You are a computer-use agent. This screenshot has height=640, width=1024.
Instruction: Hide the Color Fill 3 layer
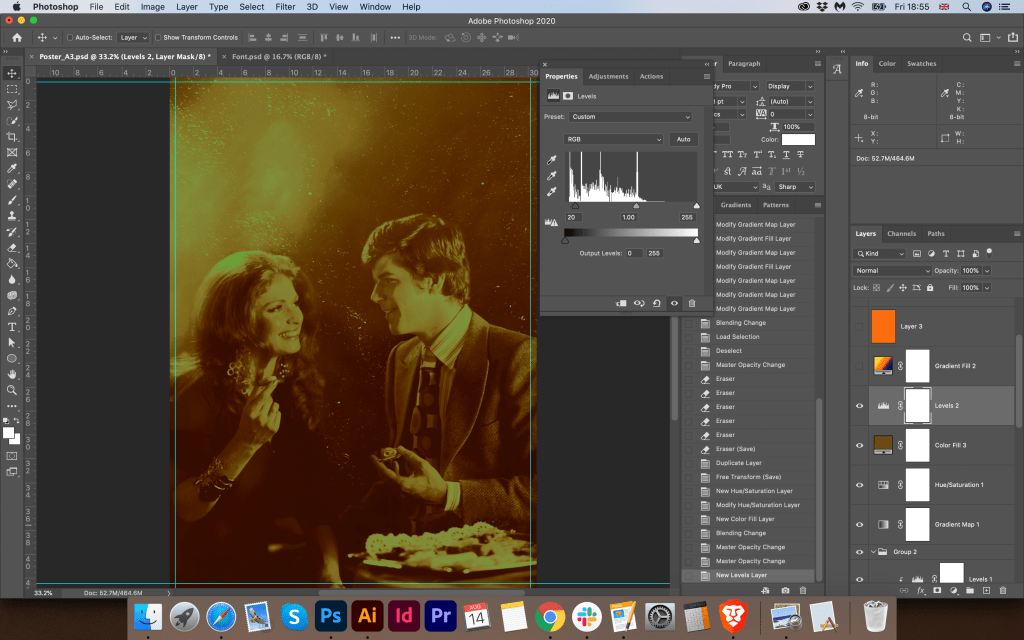coord(859,445)
